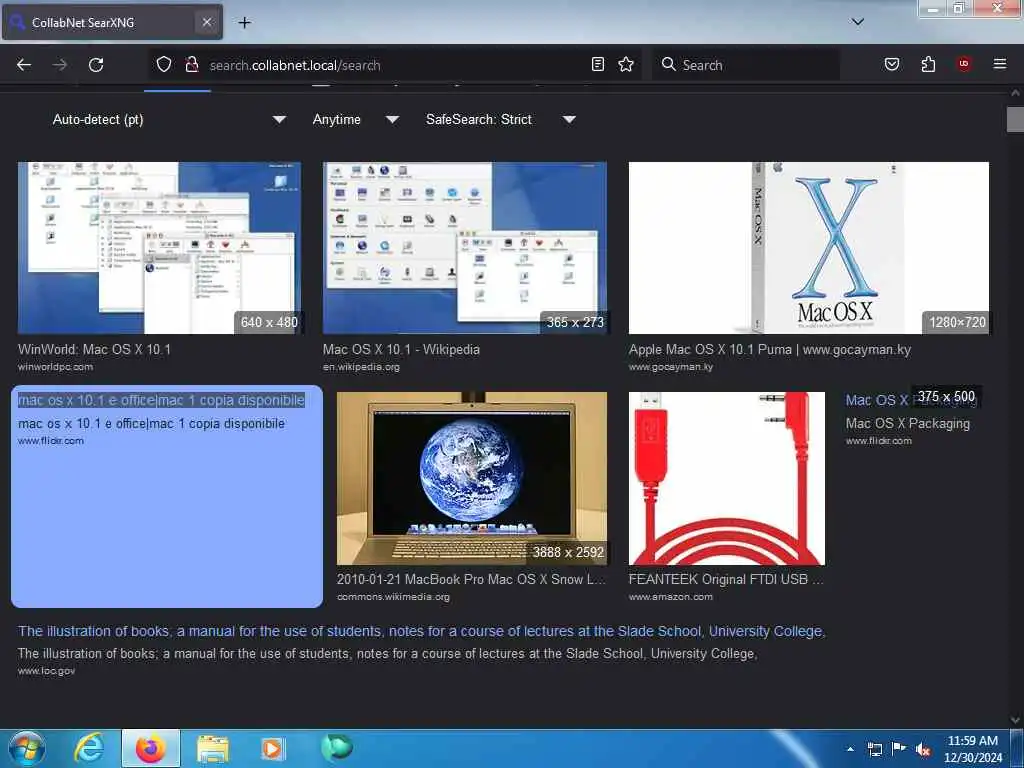The height and width of the screenshot is (768, 1024).
Task: Open tracking protection shield icon
Action: tap(164, 65)
